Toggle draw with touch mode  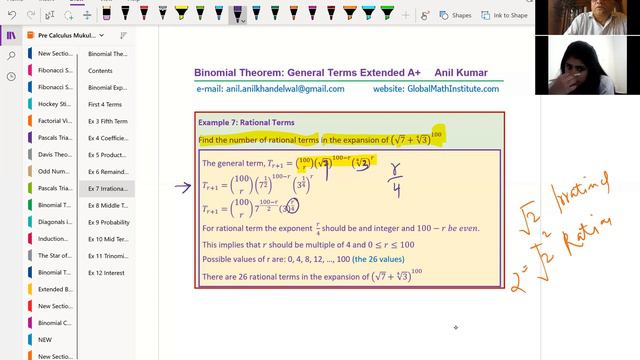424,16
